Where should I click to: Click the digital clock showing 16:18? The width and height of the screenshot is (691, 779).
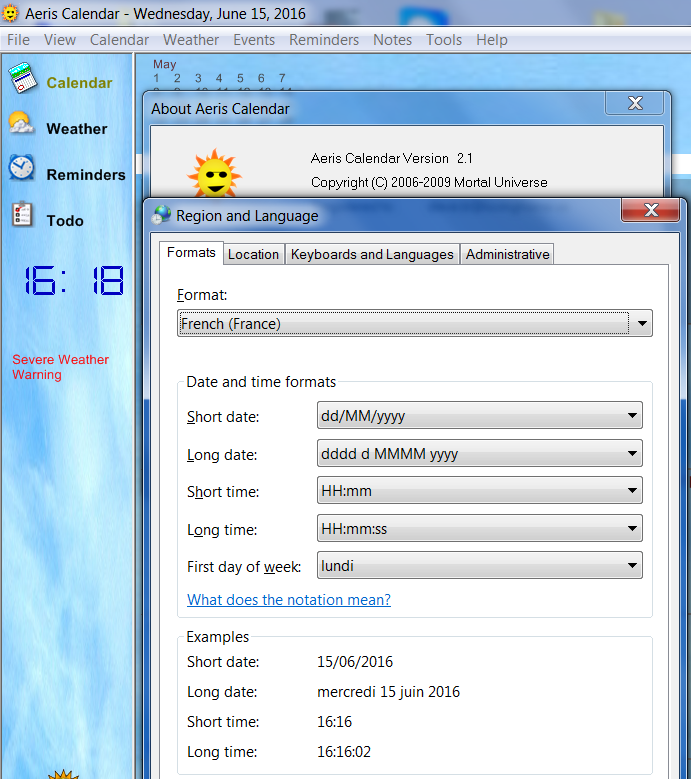click(x=74, y=281)
